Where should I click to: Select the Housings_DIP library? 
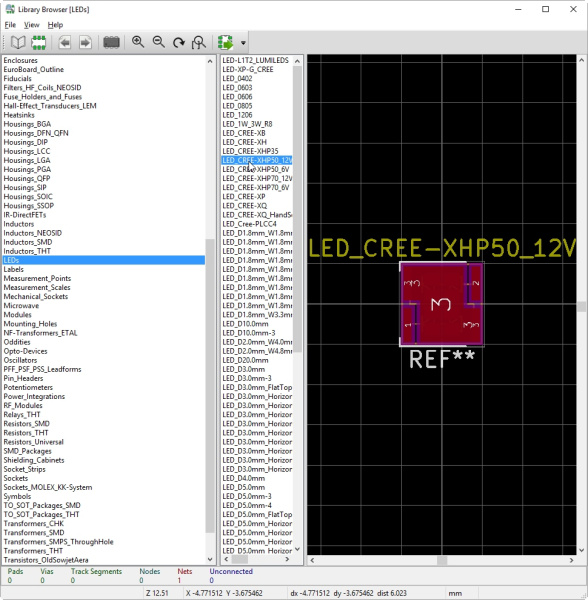[26, 142]
